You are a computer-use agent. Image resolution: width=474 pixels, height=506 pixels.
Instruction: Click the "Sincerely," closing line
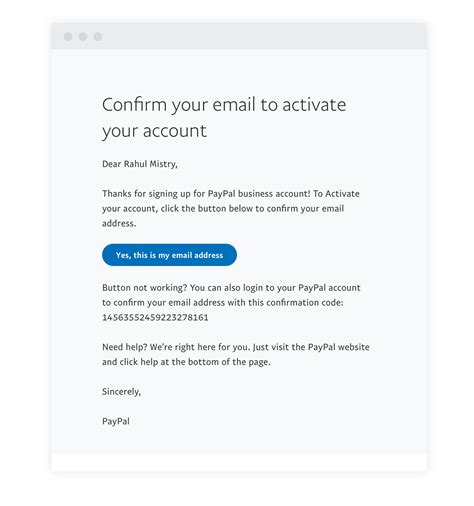point(121,392)
